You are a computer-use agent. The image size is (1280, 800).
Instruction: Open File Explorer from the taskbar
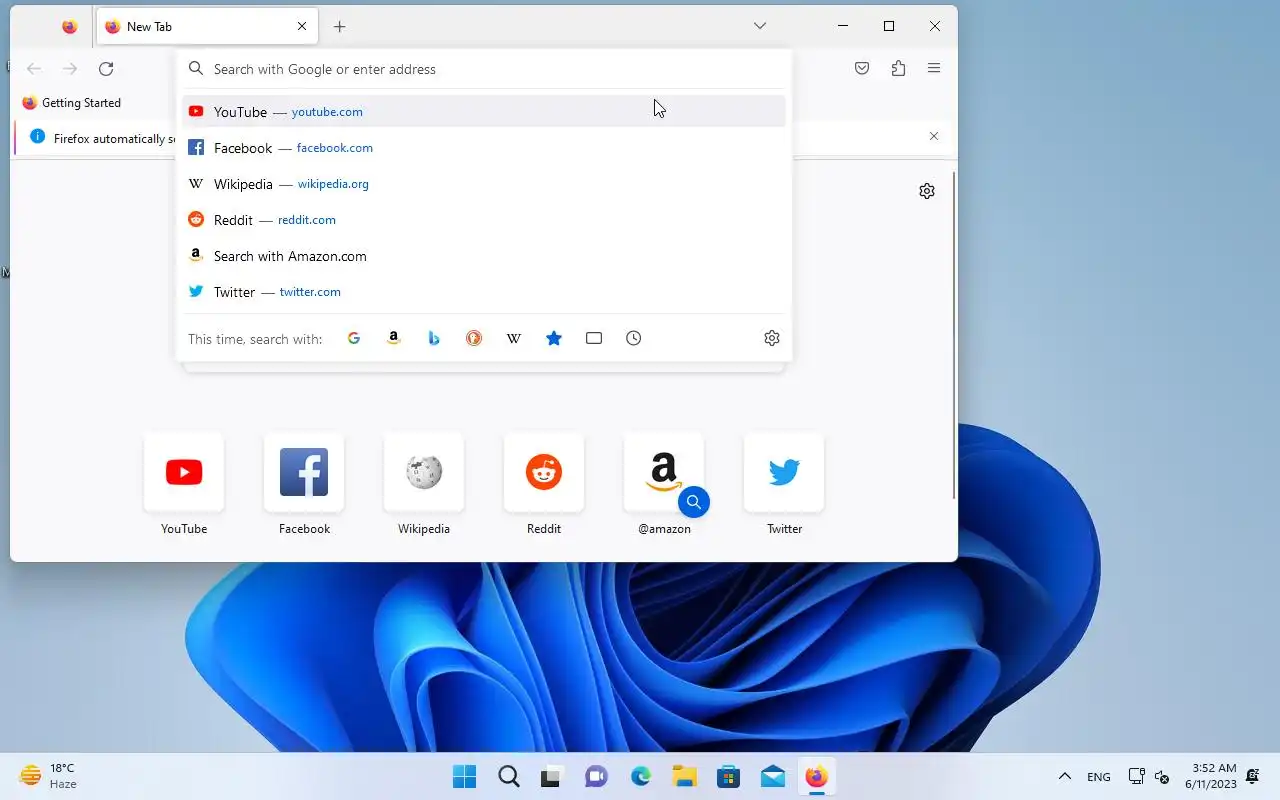[x=685, y=776]
